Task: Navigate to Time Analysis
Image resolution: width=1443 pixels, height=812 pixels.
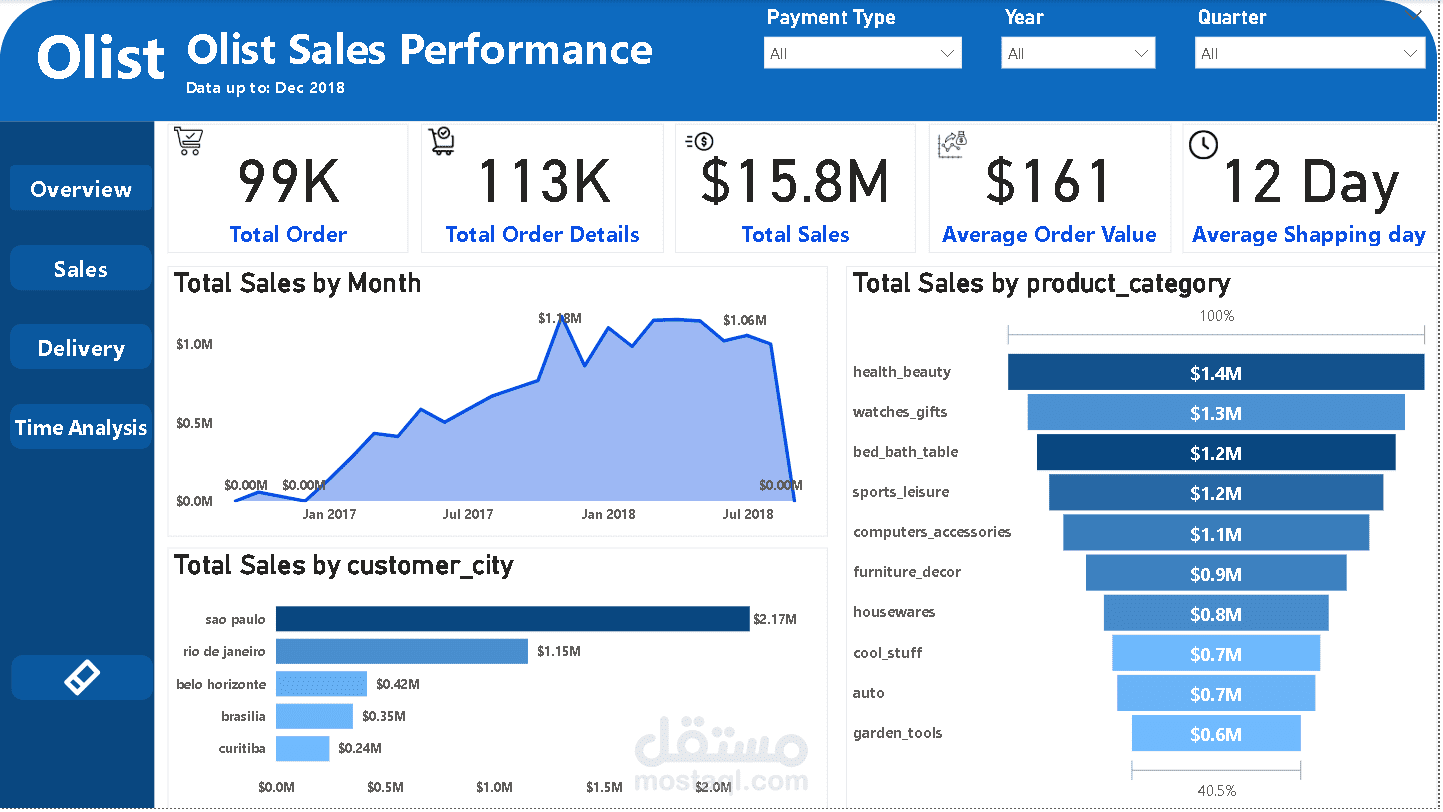Action: (x=81, y=428)
